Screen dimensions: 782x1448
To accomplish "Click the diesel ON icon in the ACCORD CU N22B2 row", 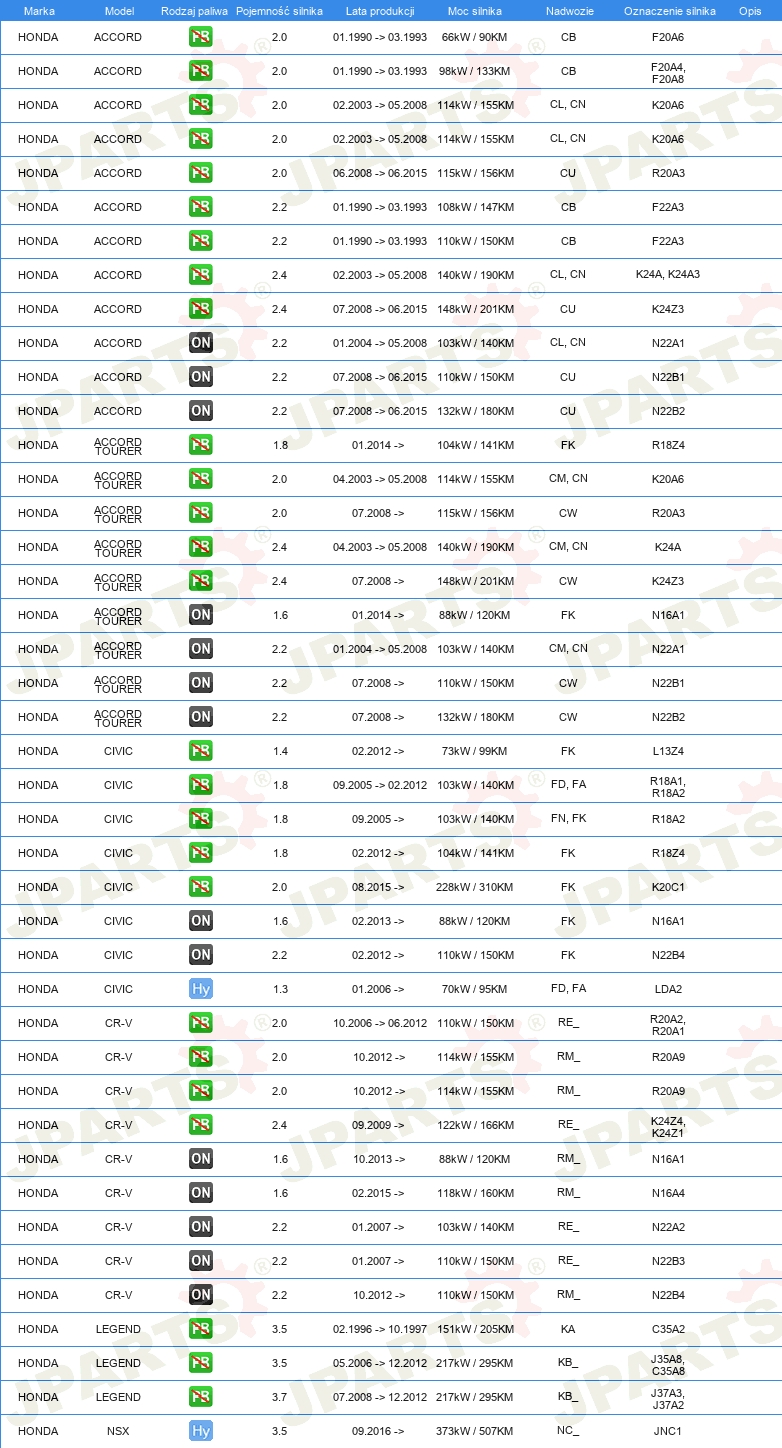I will (x=201, y=411).
